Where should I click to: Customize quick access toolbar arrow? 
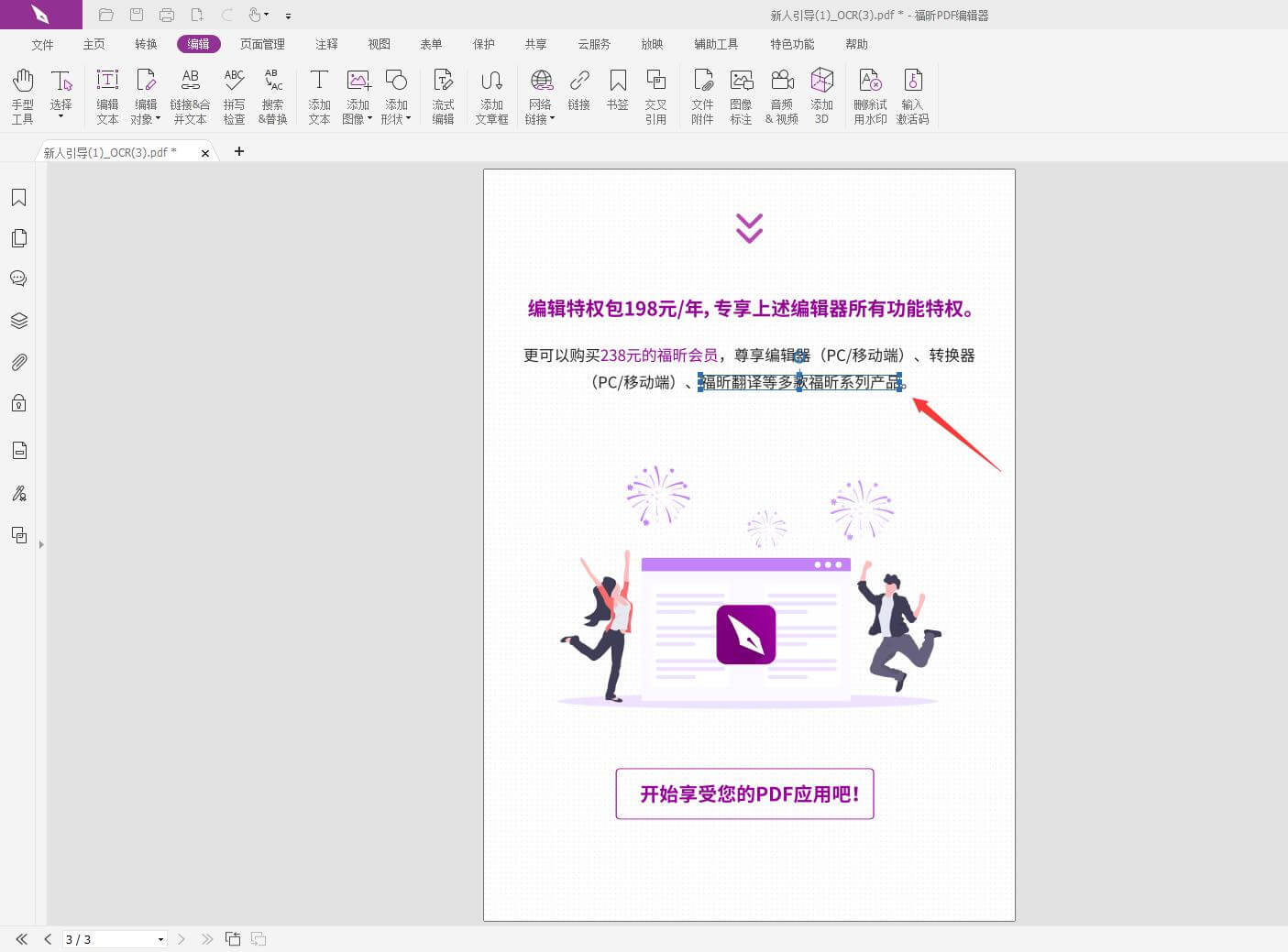288,16
